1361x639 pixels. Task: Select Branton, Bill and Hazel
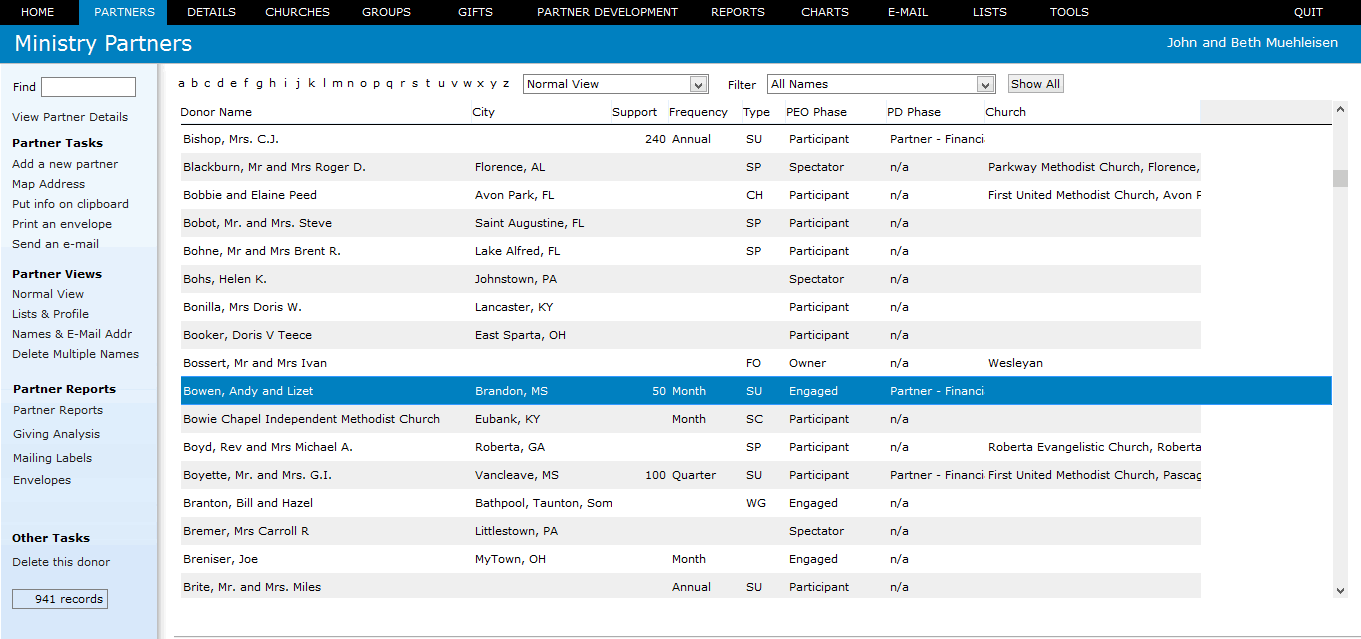pos(690,503)
